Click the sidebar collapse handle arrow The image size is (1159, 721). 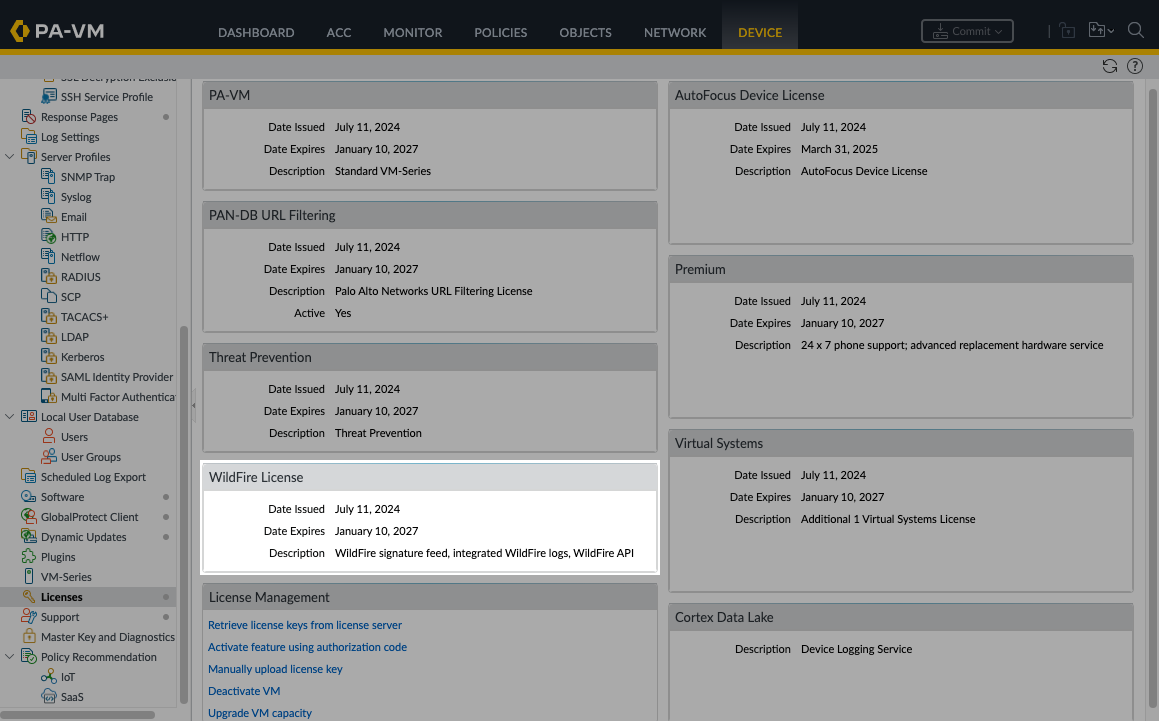[194, 405]
